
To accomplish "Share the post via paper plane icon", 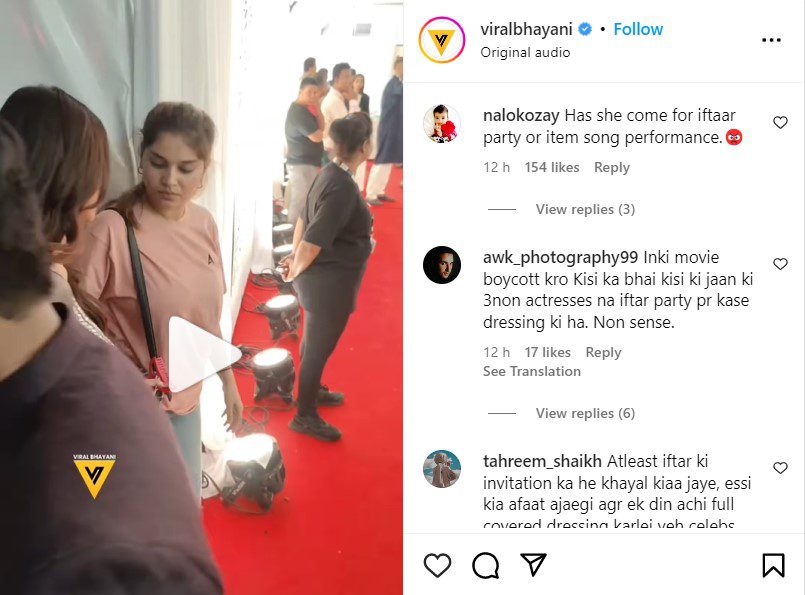I will click(x=533, y=565).
